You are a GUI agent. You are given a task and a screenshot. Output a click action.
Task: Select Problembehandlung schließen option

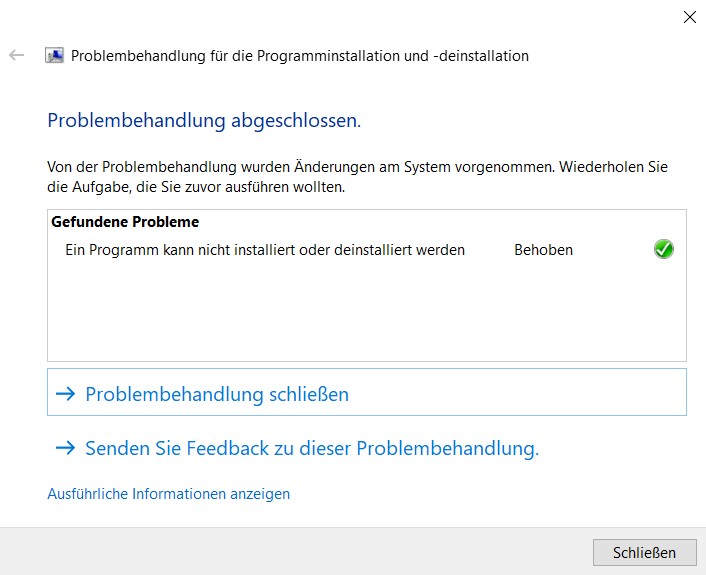click(367, 392)
